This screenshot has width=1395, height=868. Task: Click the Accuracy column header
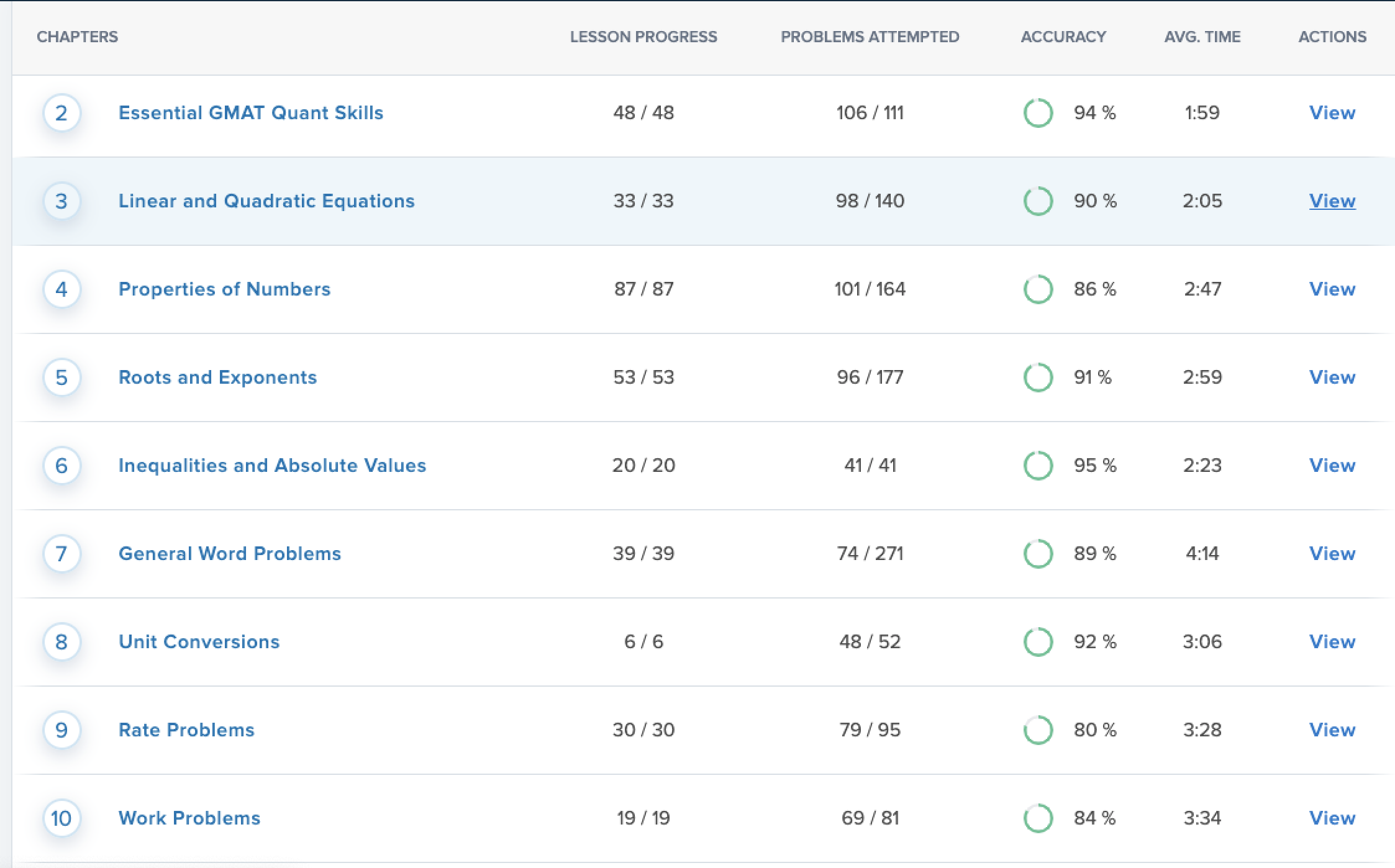coord(1063,37)
